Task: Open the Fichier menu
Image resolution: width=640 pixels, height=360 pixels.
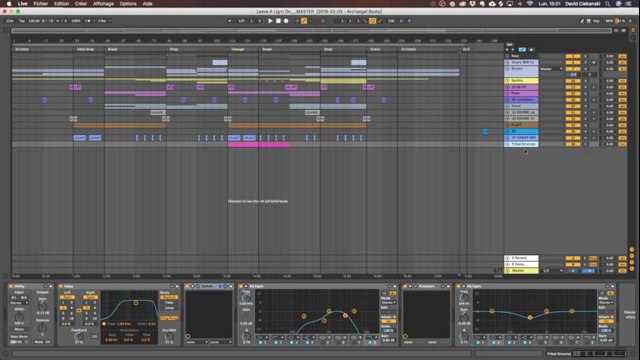Action: tap(40, 4)
